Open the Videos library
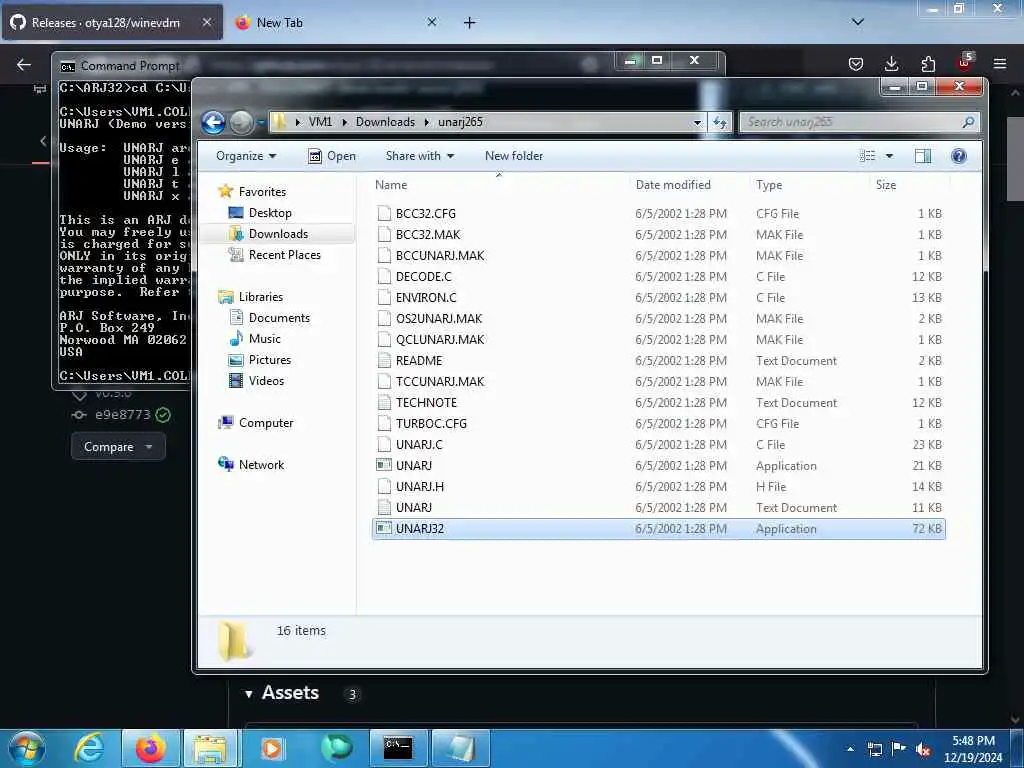 coord(266,381)
